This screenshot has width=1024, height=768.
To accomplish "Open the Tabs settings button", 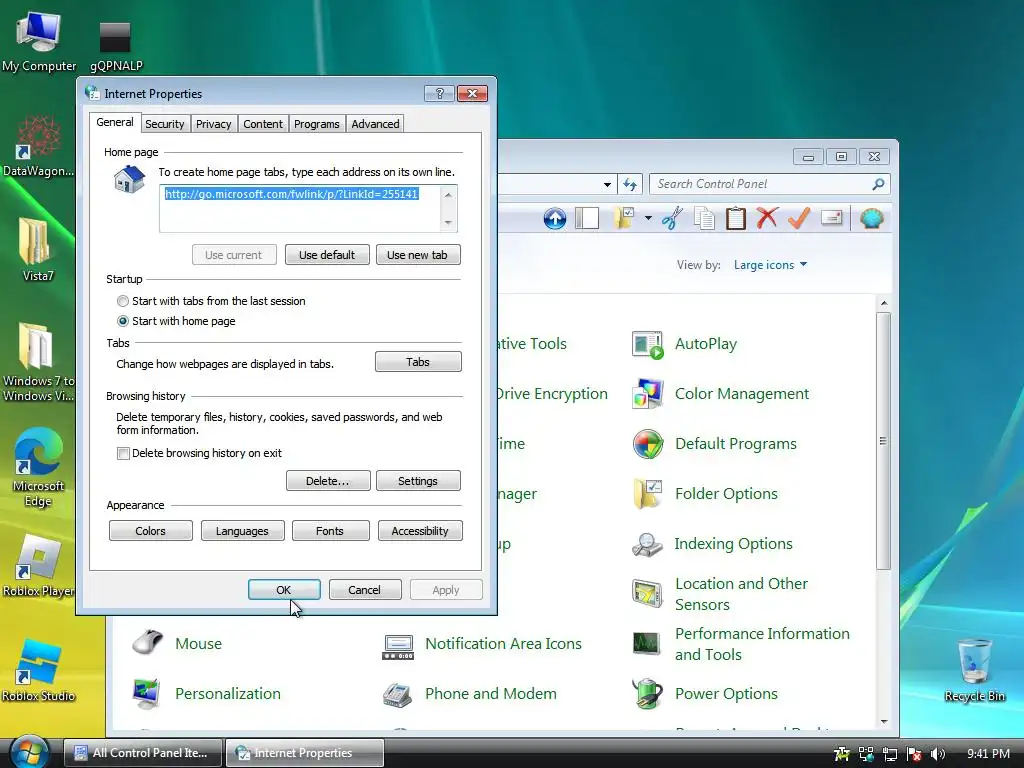I will click(x=418, y=362).
